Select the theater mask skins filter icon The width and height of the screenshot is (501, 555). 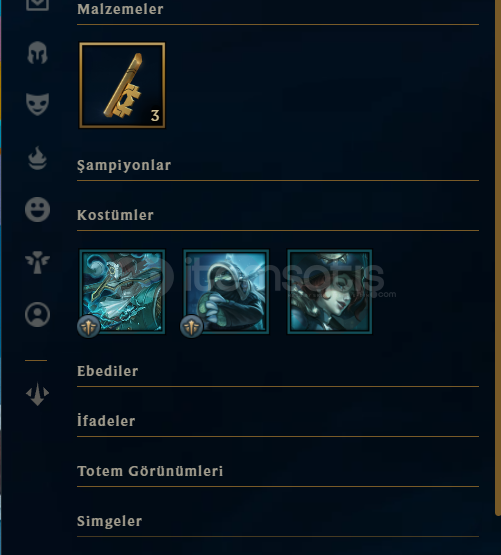(37, 104)
